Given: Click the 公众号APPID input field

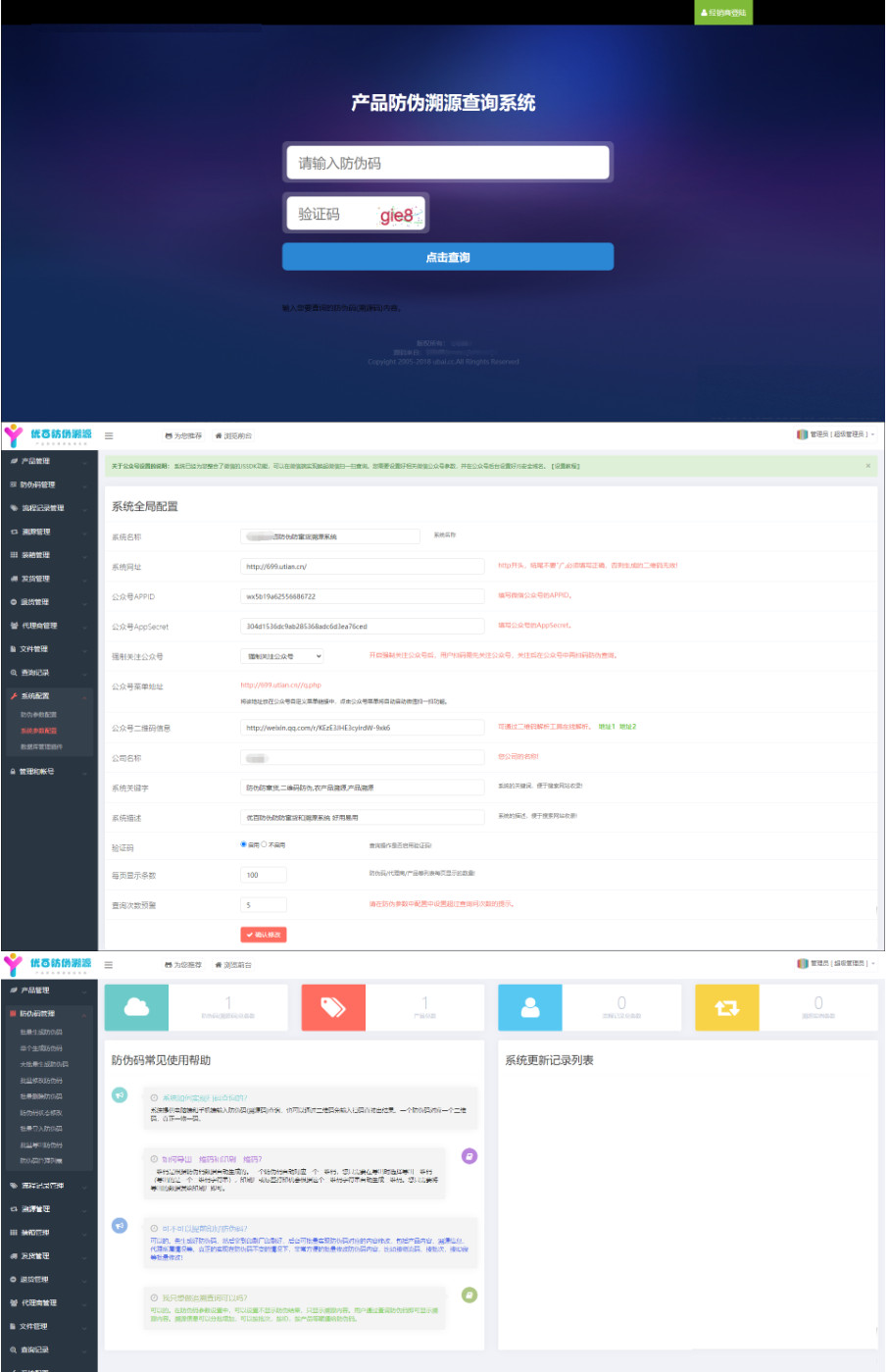Looking at the screenshot, I should [x=363, y=596].
